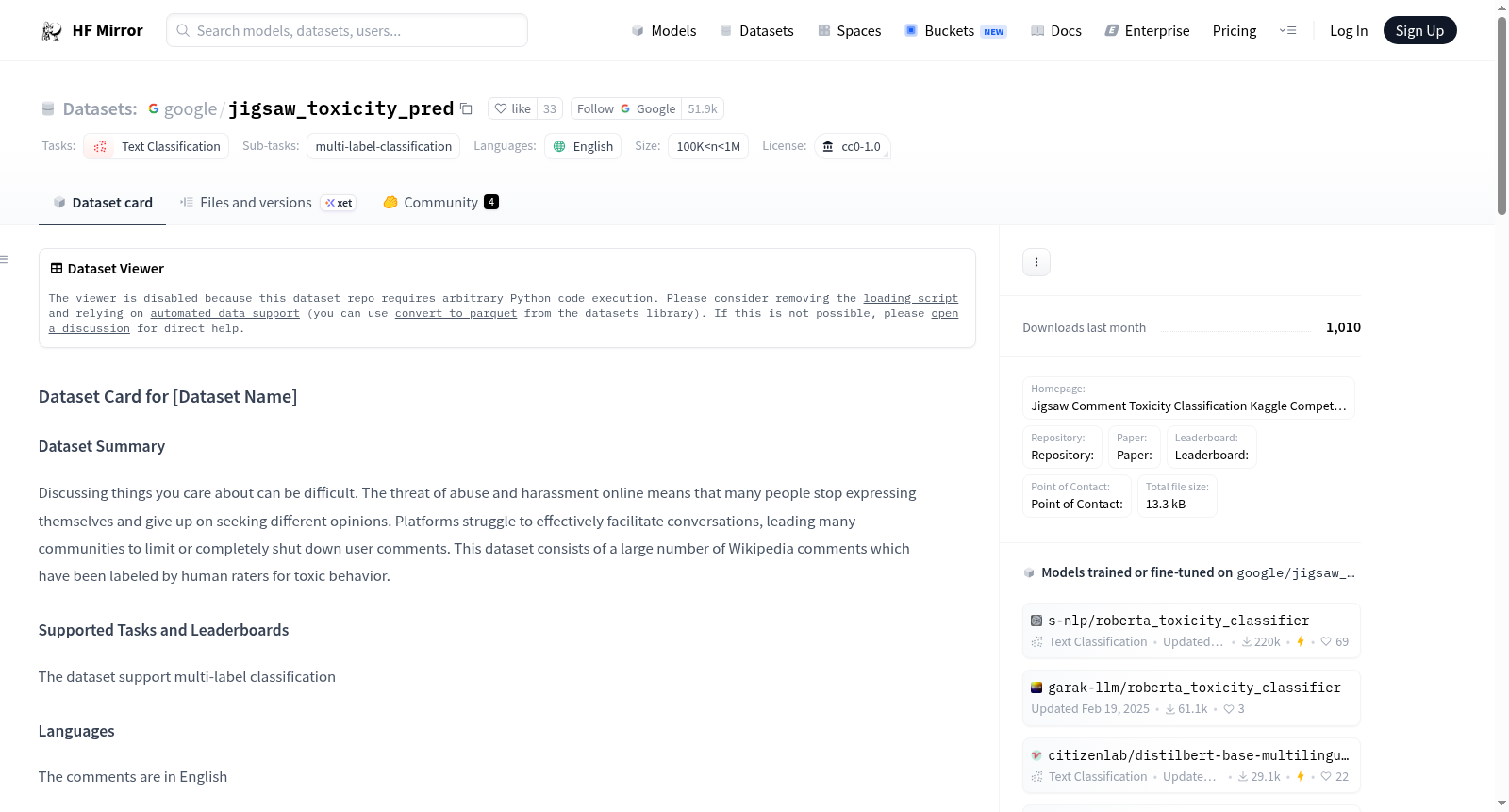Switch to Files and versions tab
Image resolution: width=1509 pixels, height=812 pixels.
[x=268, y=203]
